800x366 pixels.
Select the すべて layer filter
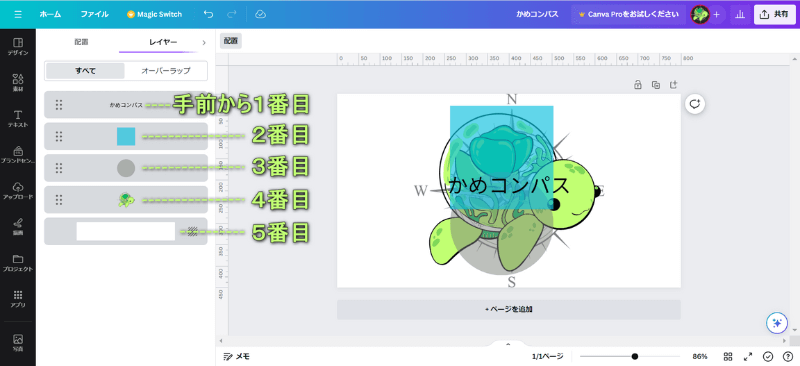pyautogui.click(x=85, y=71)
